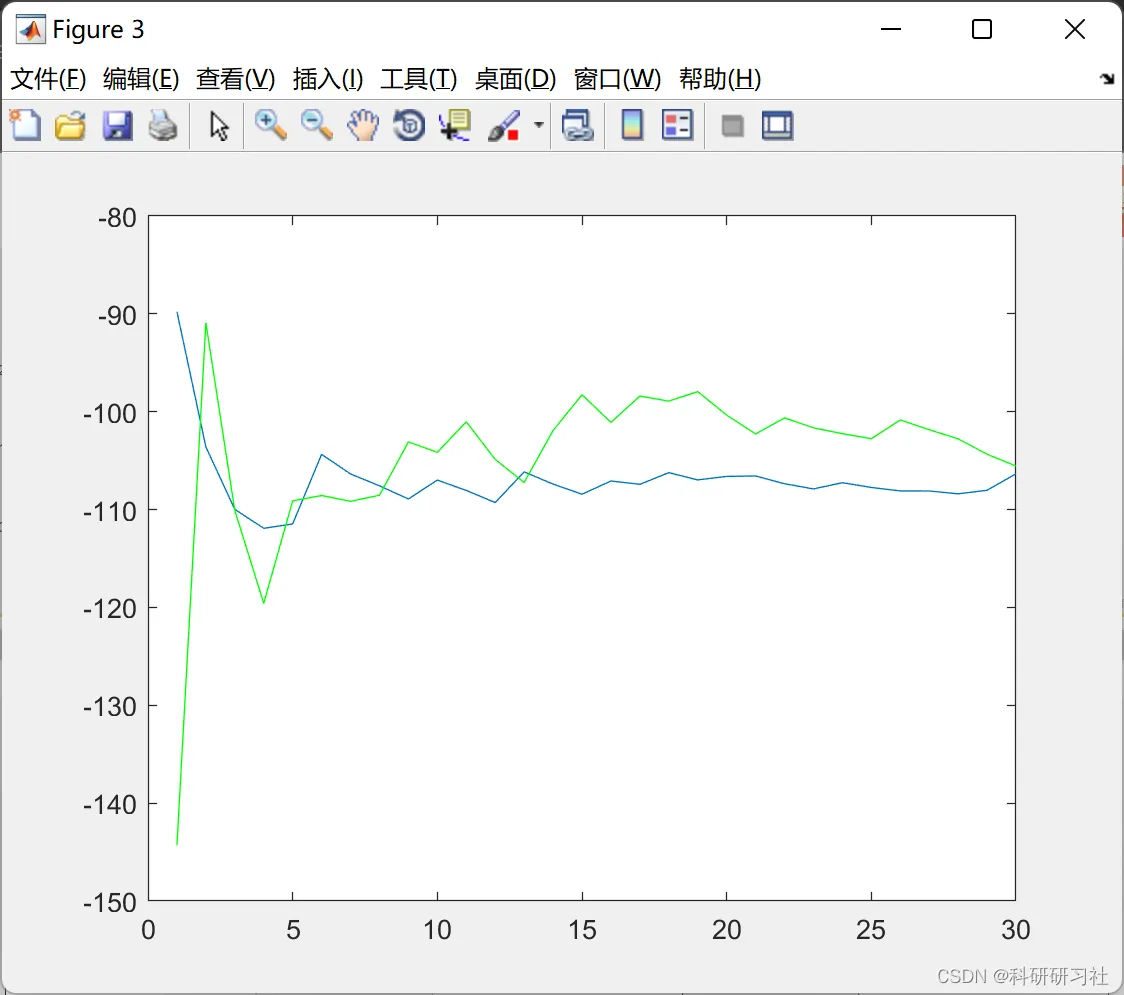
Task: Activate the Zoom In tool
Action: click(x=270, y=125)
